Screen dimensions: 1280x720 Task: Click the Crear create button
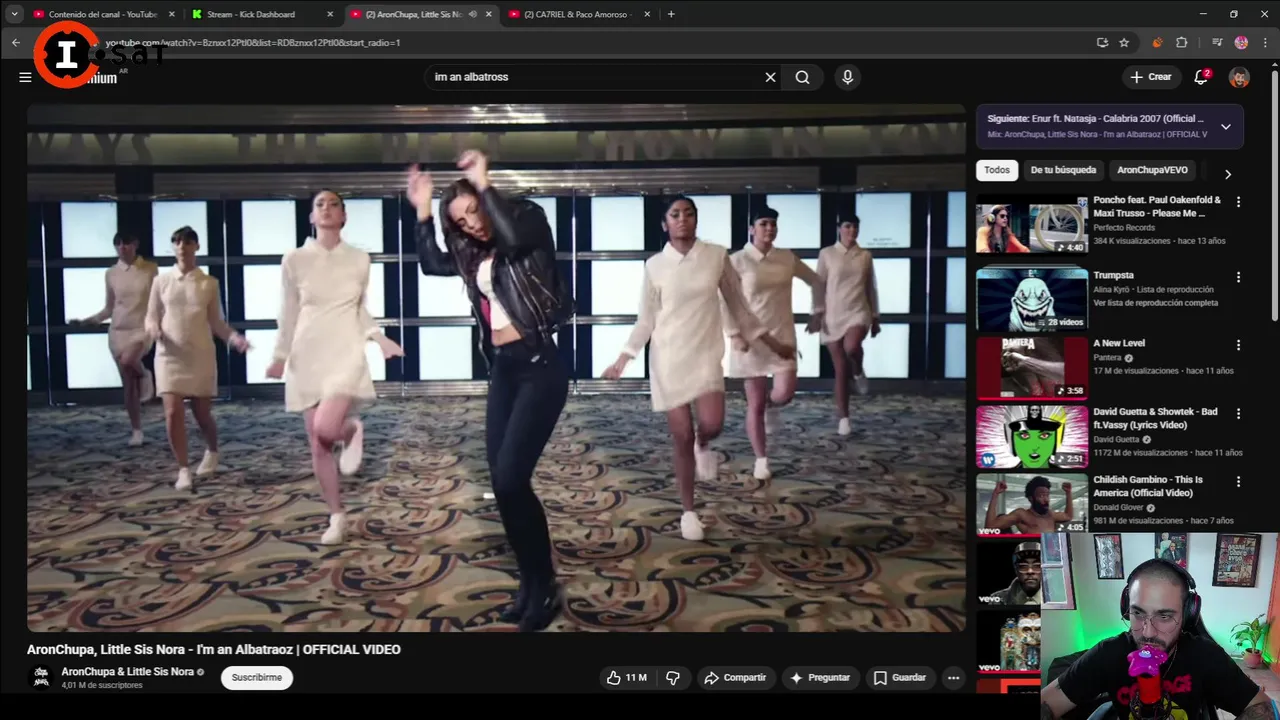(x=1150, y=77)
